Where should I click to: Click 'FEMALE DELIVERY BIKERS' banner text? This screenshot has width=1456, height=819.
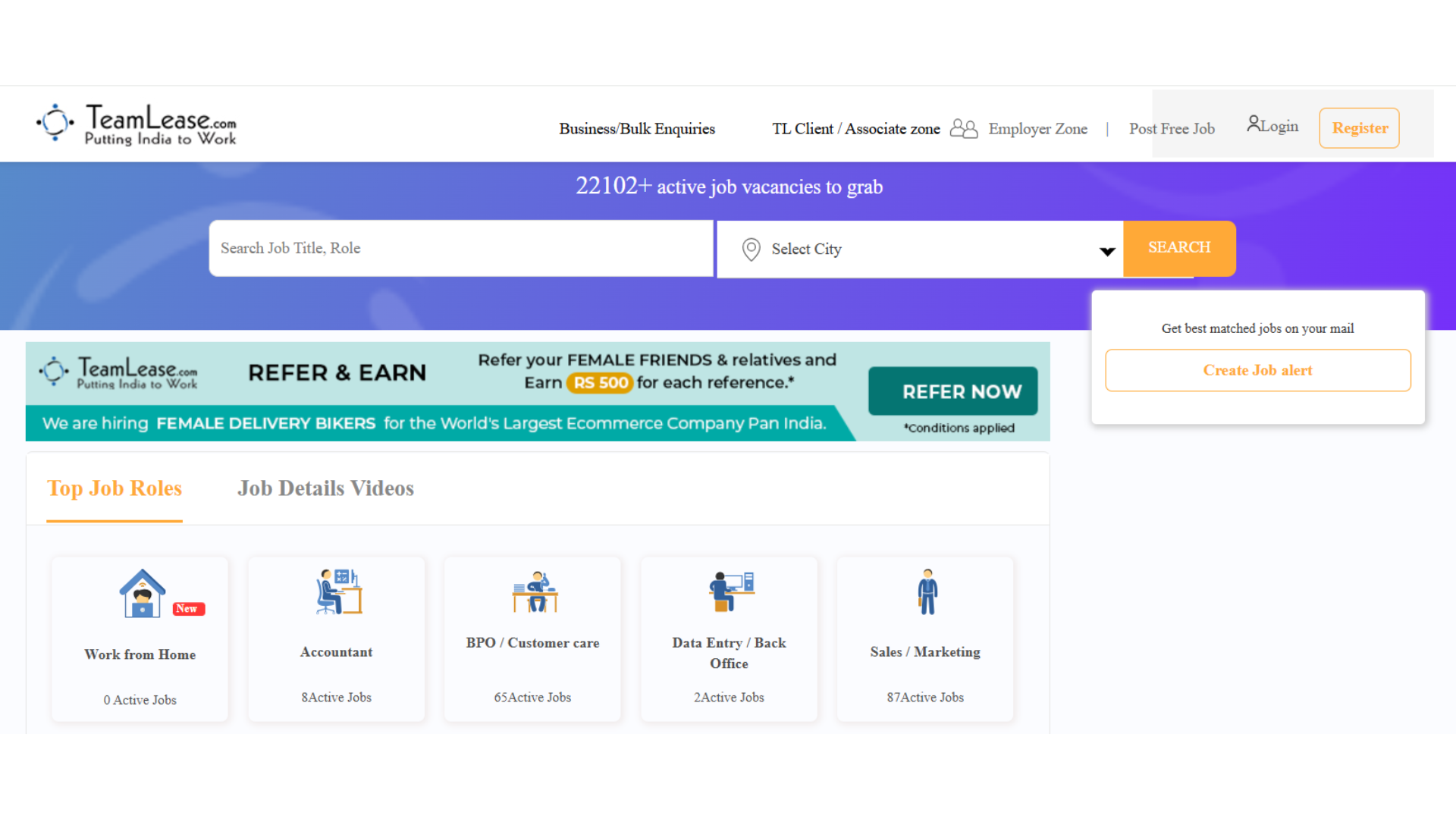pos(266,423)
